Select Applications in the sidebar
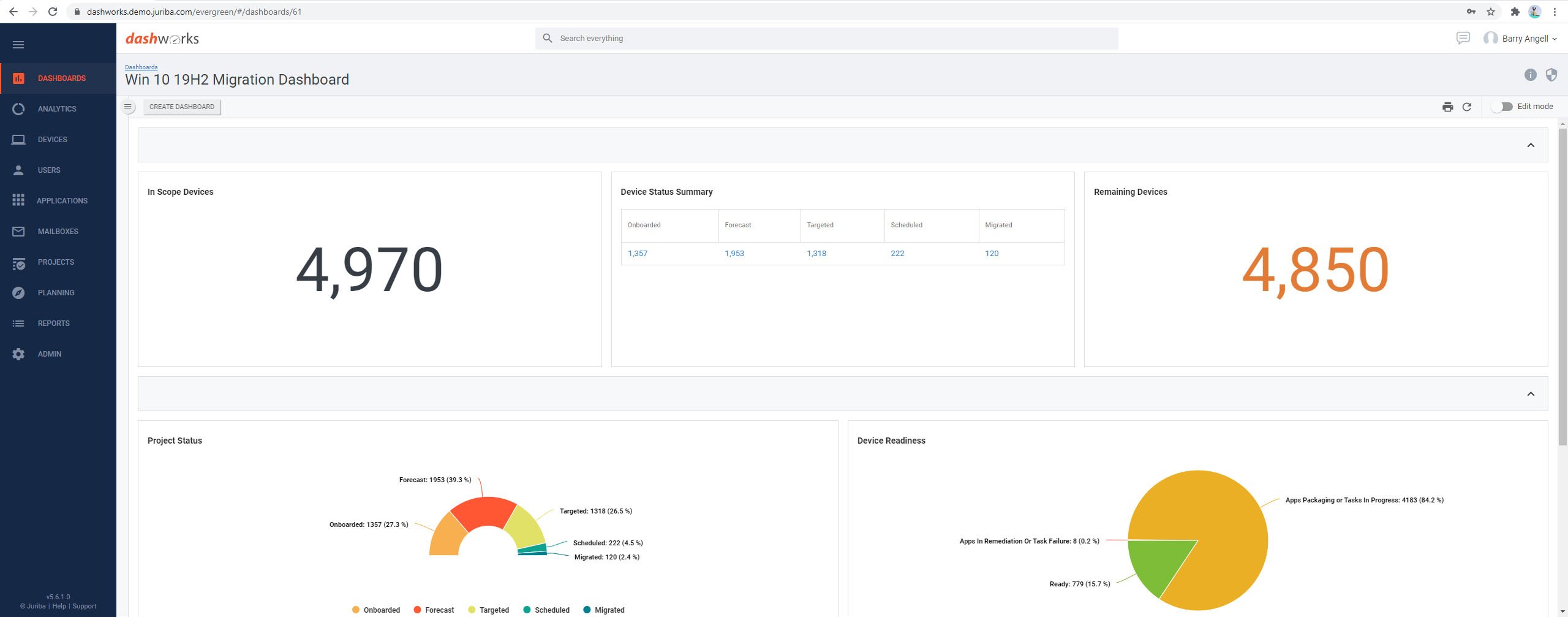This screenshot has height=617, width=1568. tap(58, 201)
